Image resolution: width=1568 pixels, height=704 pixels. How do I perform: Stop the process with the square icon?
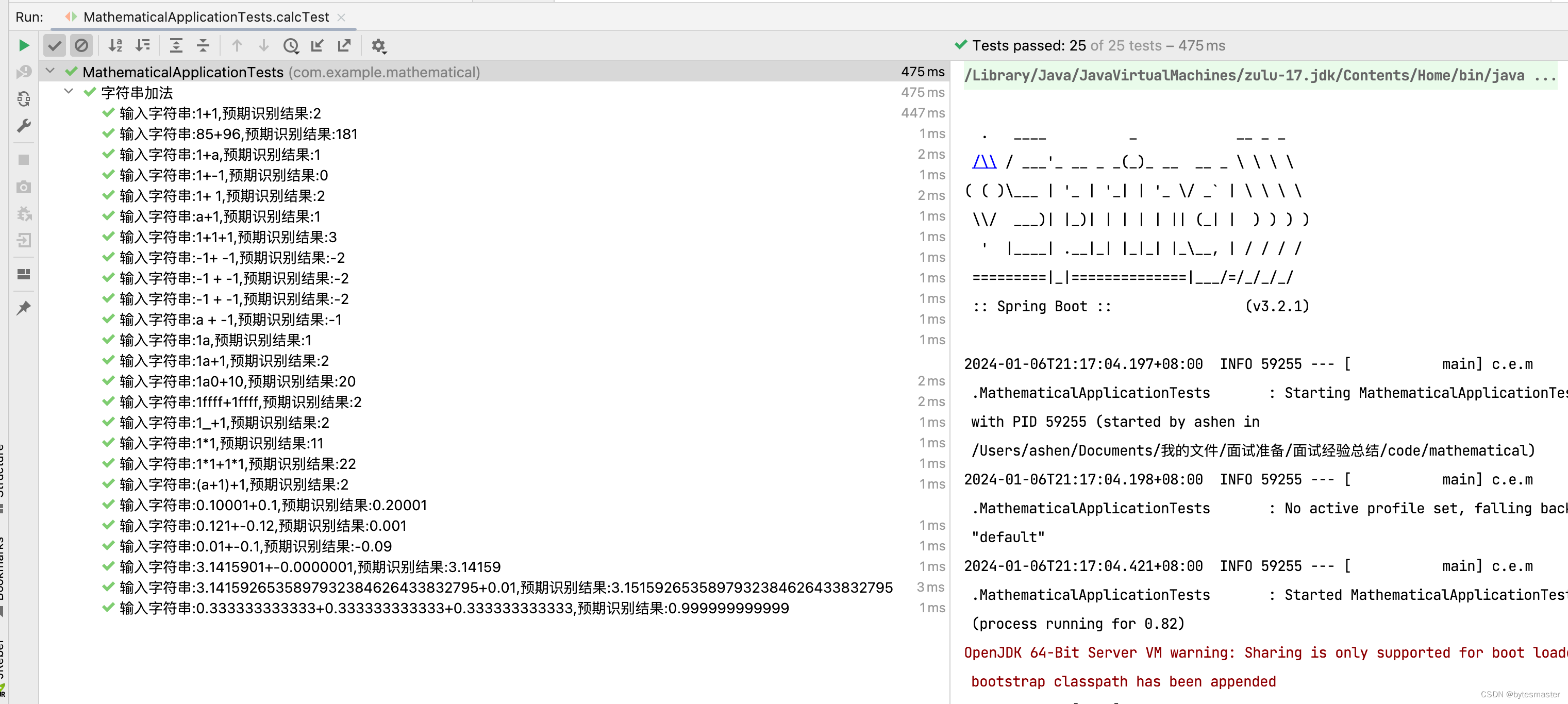coord(24,160)
